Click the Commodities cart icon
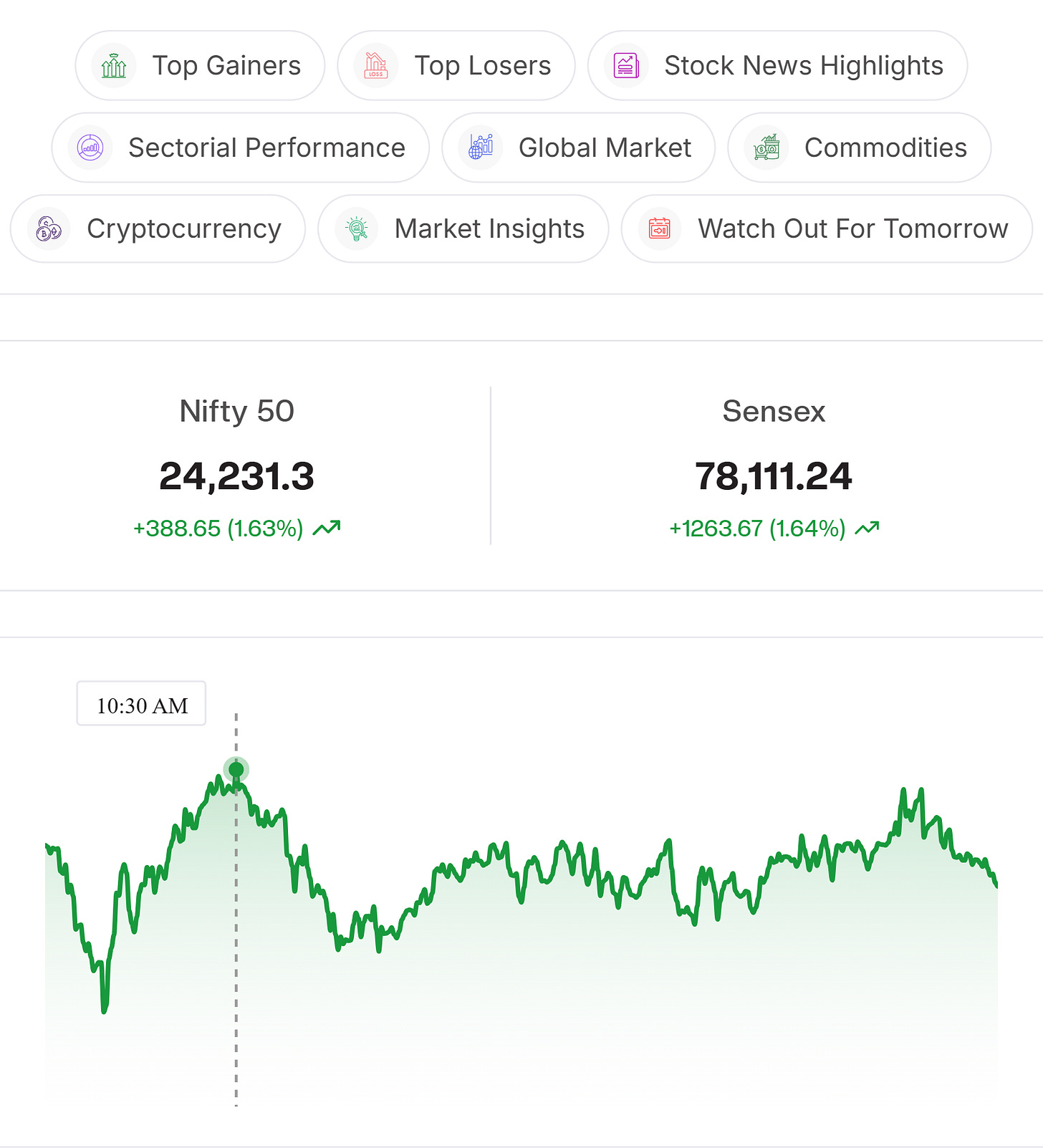This screenshot has width=1043, height=1148. point(766,148)
